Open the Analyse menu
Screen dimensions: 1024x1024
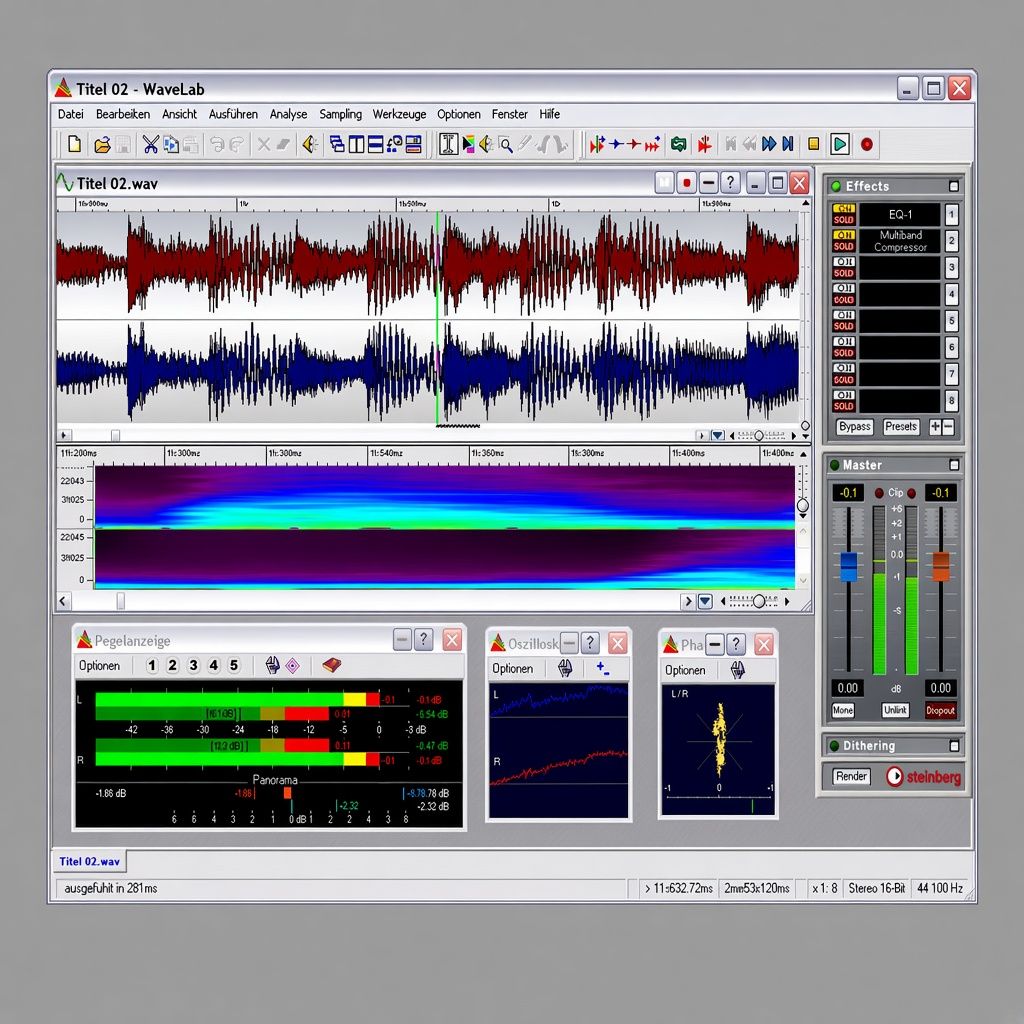[x=288, y=114]
